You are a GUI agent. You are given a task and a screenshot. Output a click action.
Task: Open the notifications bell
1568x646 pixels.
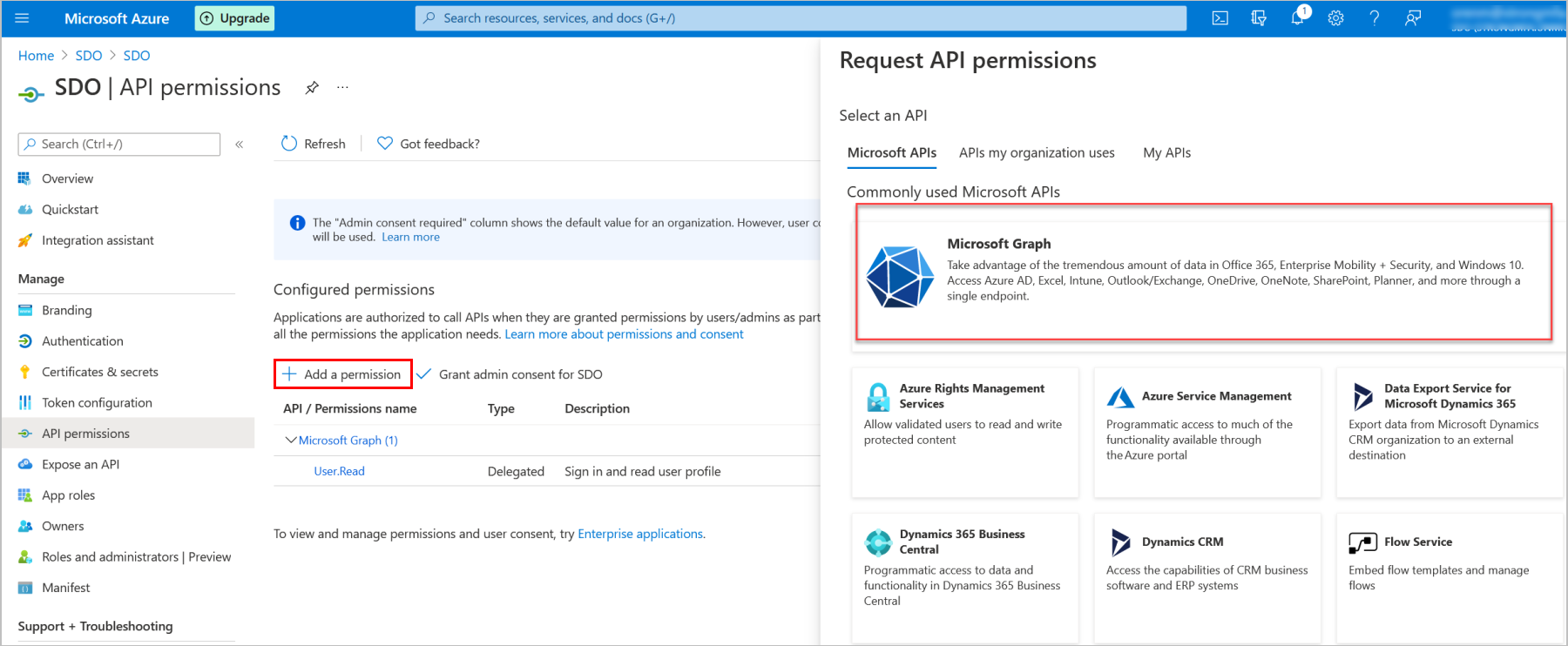coord(1297,18)
